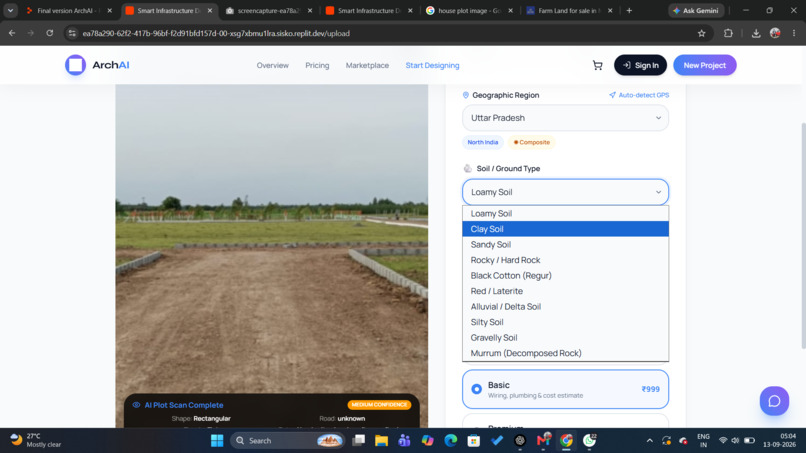This screenshot has width=806, height=453.
Task: Choose Silty Soil option
Action: pos(565,322)
